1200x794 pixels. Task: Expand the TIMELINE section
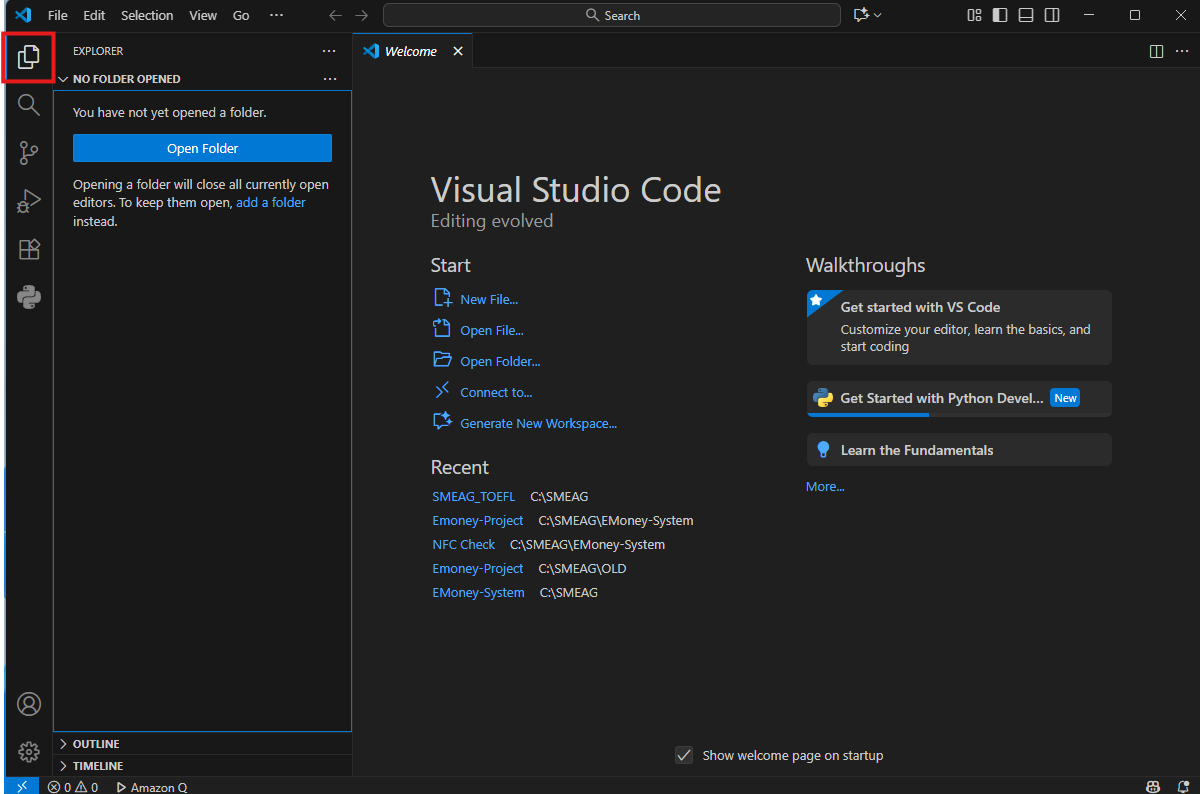pyautogui.click(x=97, y=766)
